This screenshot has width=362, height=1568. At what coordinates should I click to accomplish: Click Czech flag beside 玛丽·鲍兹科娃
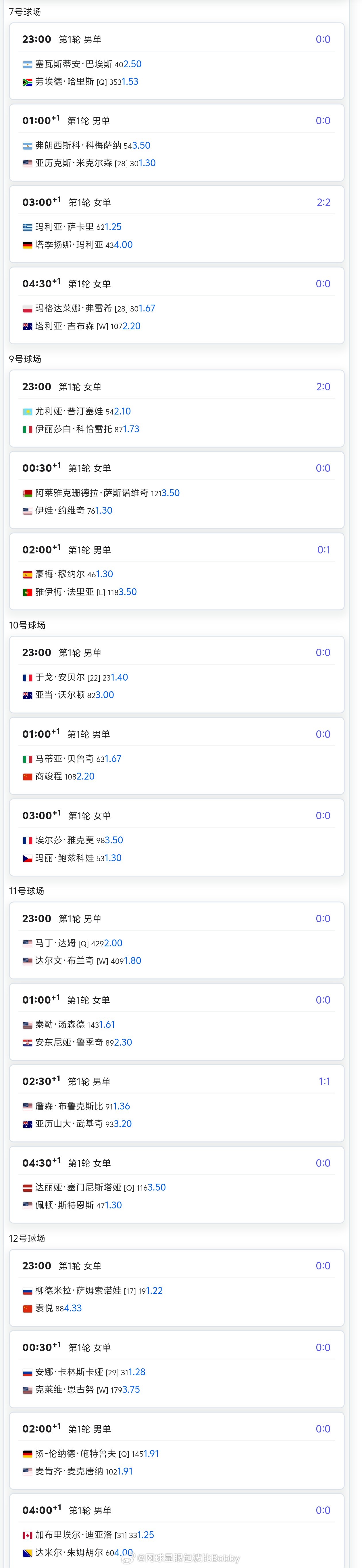[x=27, y=858]
